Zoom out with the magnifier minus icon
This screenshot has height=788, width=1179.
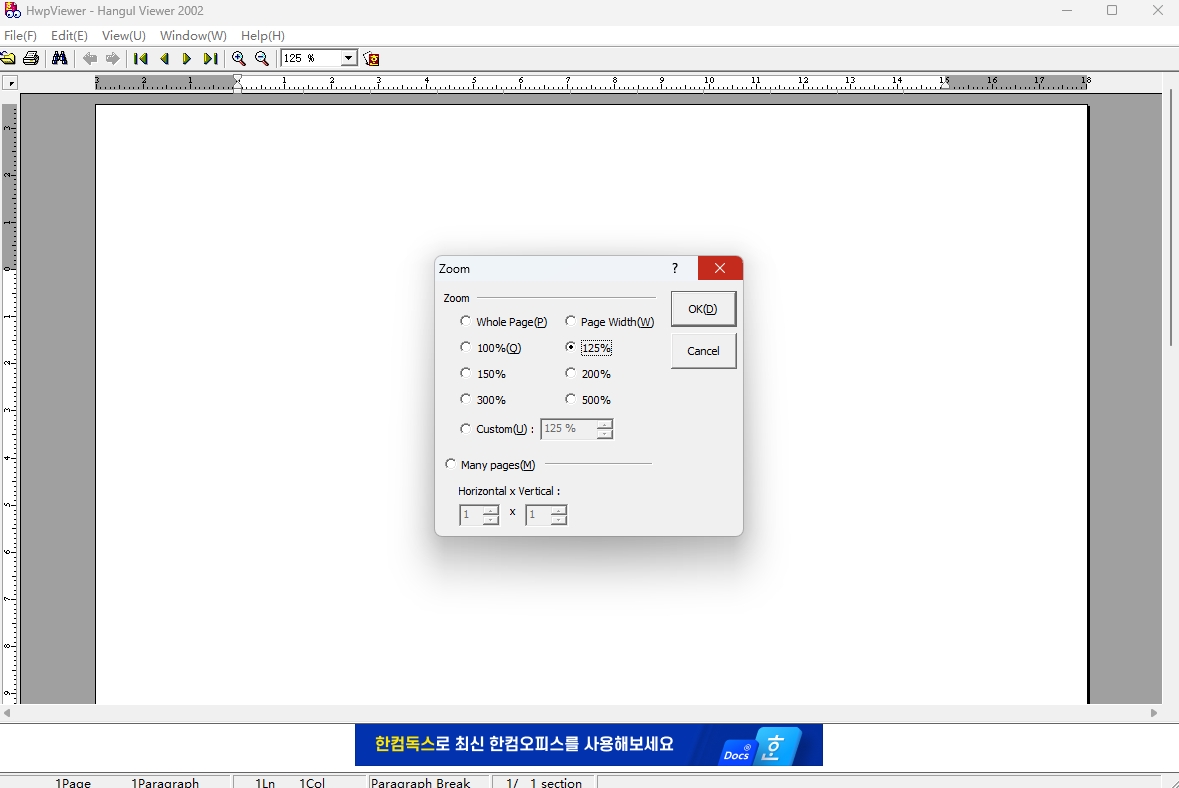pyautogui.click(x=262, y=59)
